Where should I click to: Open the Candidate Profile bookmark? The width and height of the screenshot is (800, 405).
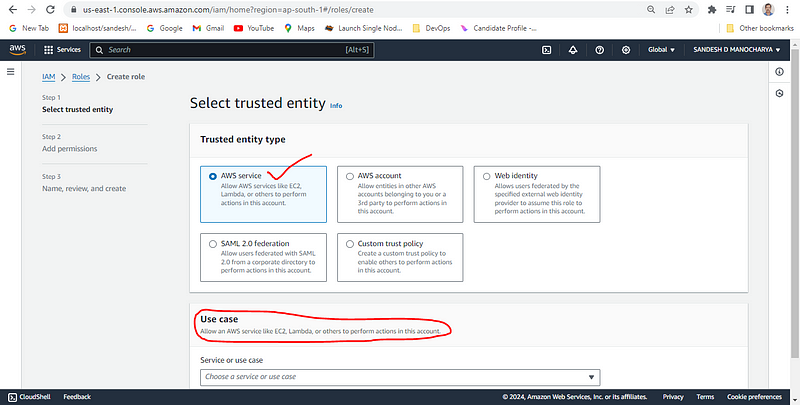point(498,29)
